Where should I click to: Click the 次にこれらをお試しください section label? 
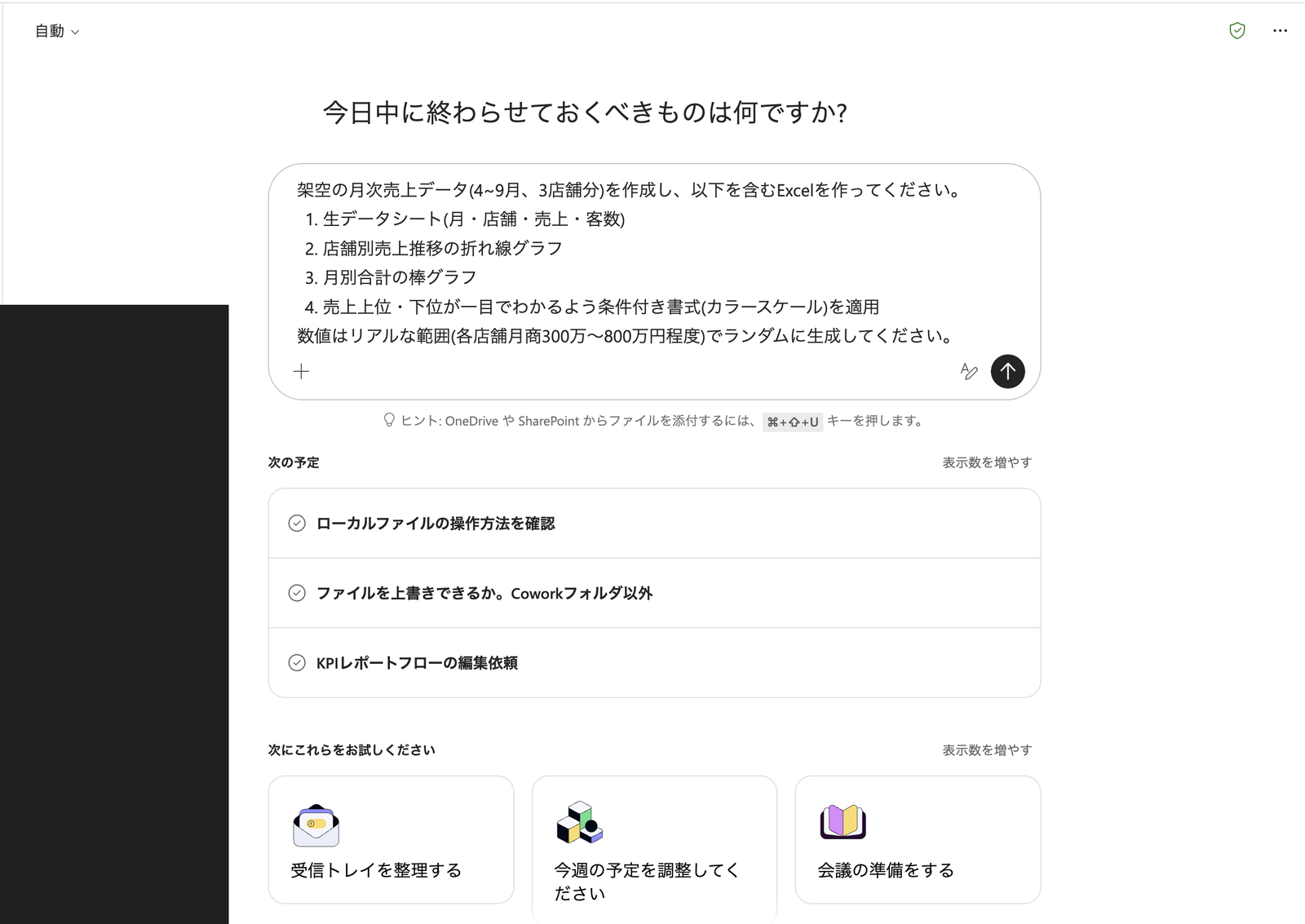pos(352,749)
